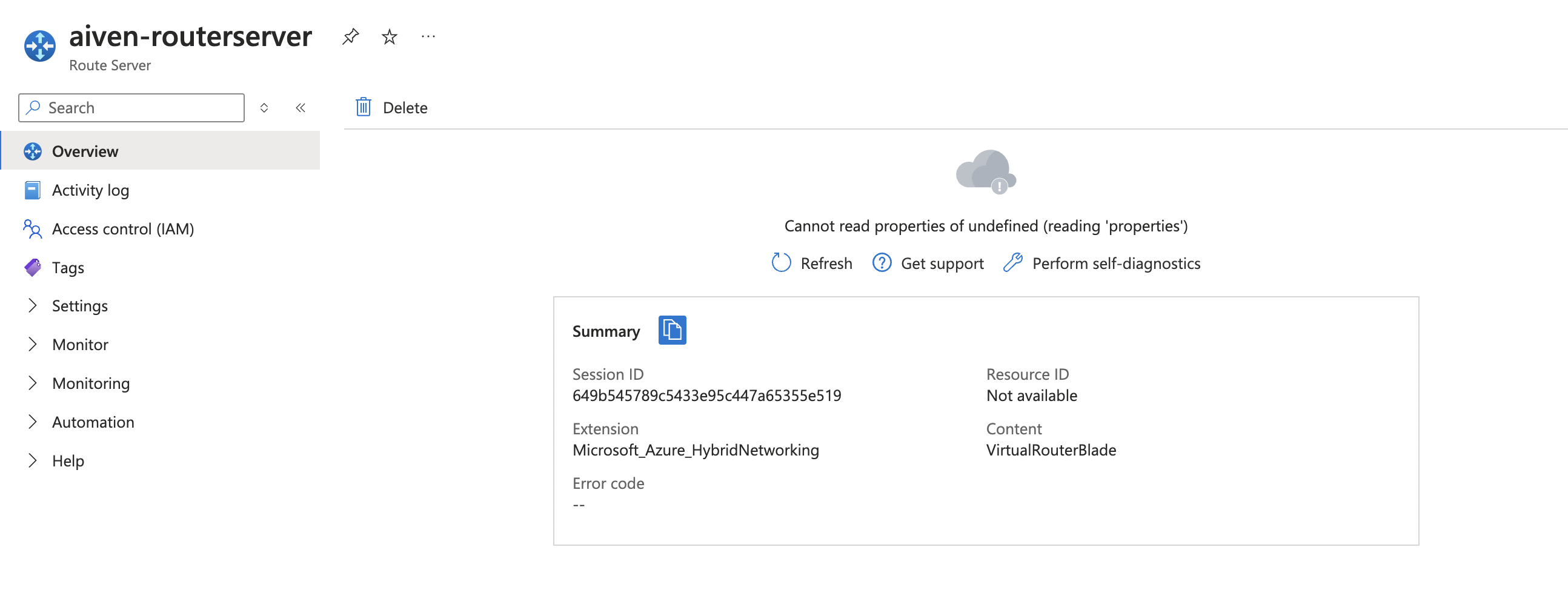The height and width of the screenshot is (613, 1568).
Task: Expand the Help section
Action: [x=33, y=461]
